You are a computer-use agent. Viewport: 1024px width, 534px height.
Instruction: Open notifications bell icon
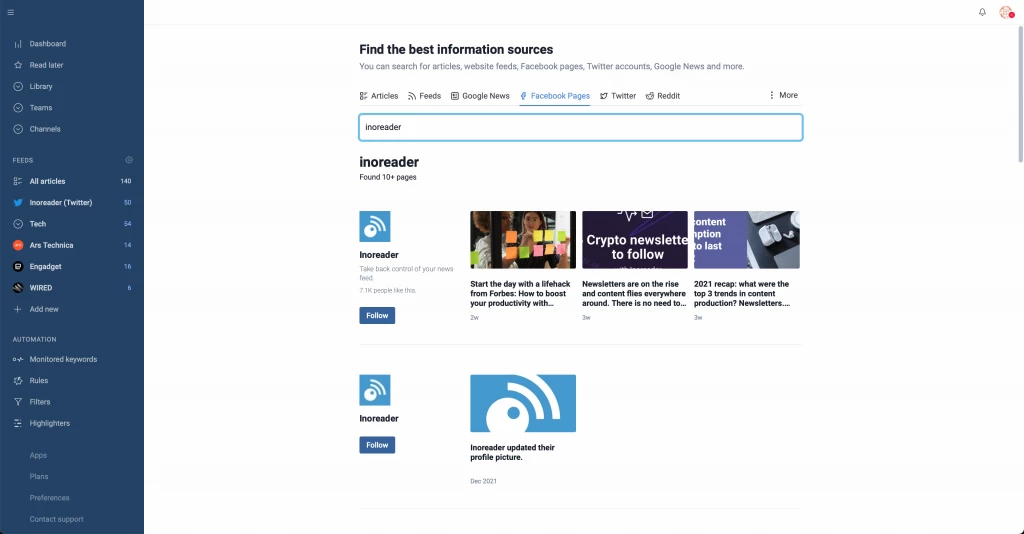tap(982, 12)
